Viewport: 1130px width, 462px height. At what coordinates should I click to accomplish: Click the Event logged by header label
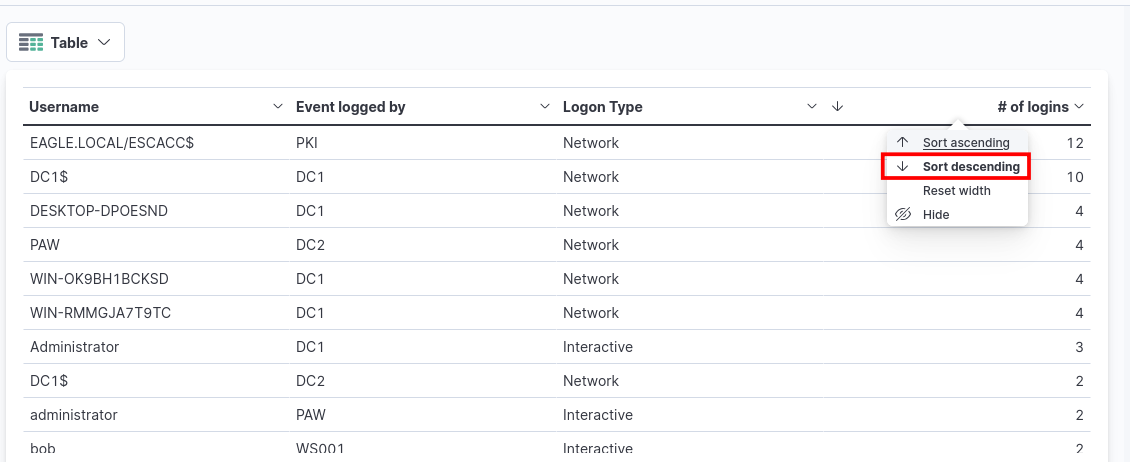tap(350, 107)
